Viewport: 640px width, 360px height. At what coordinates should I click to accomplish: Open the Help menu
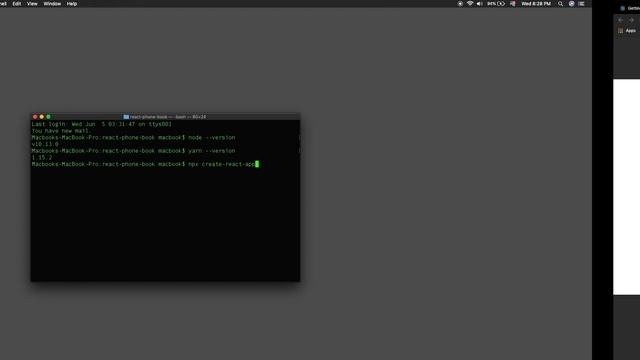(x=72, y=4)
